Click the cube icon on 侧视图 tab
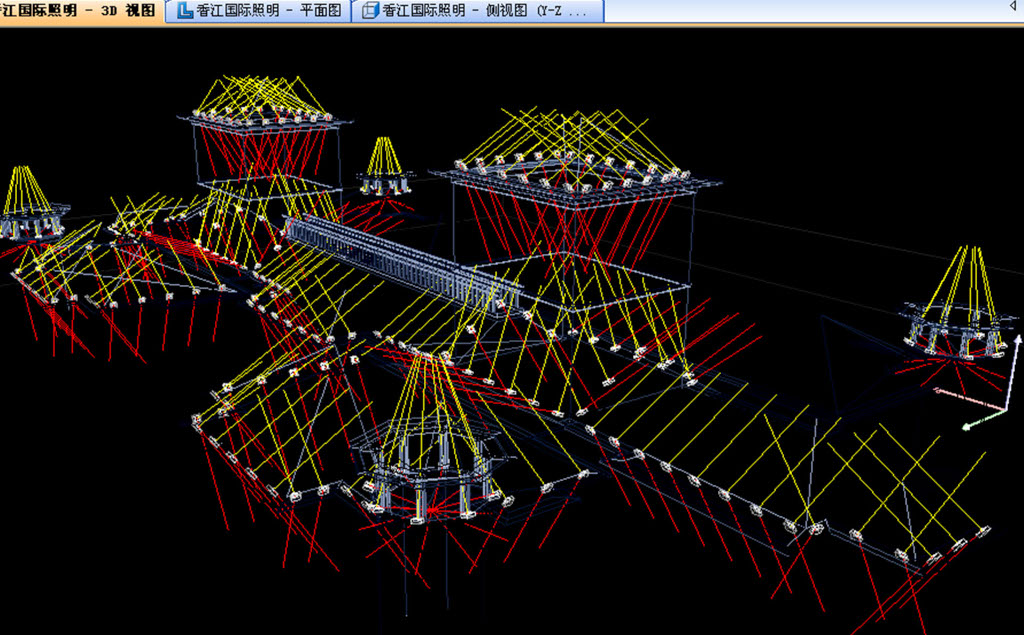Image resolution: width=1024 pixels, height=635 pixels. pyautogui.click(x=370, y=11)
